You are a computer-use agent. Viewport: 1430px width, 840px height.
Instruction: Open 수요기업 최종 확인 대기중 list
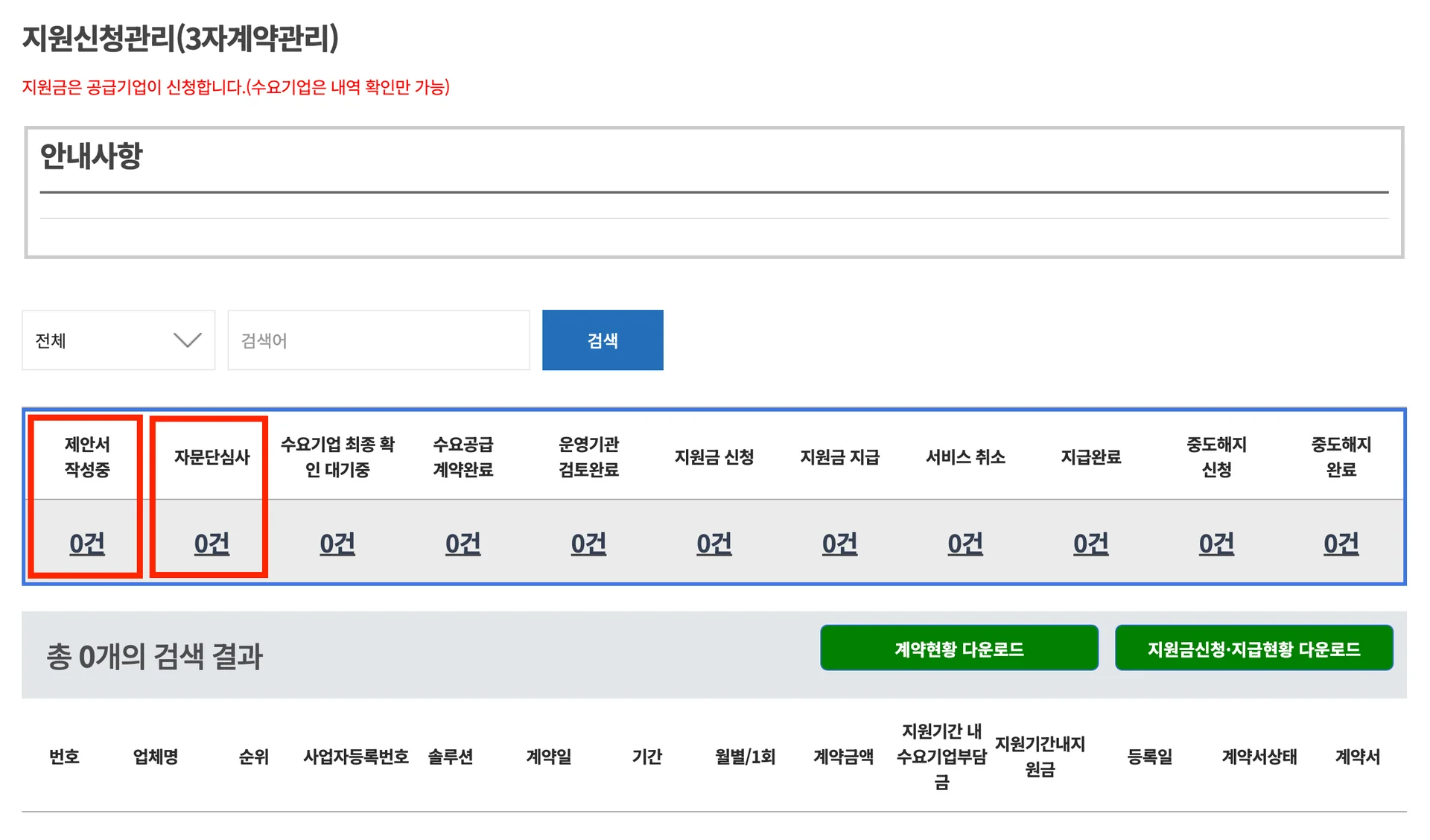(x=337, y=543)
